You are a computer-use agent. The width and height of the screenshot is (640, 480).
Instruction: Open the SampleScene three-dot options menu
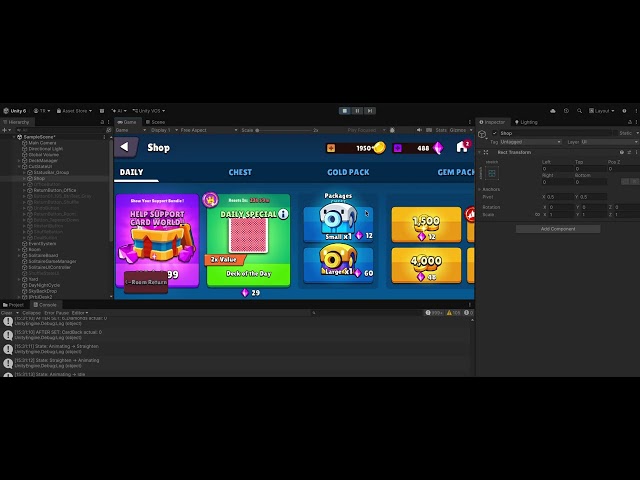point(104,137)
